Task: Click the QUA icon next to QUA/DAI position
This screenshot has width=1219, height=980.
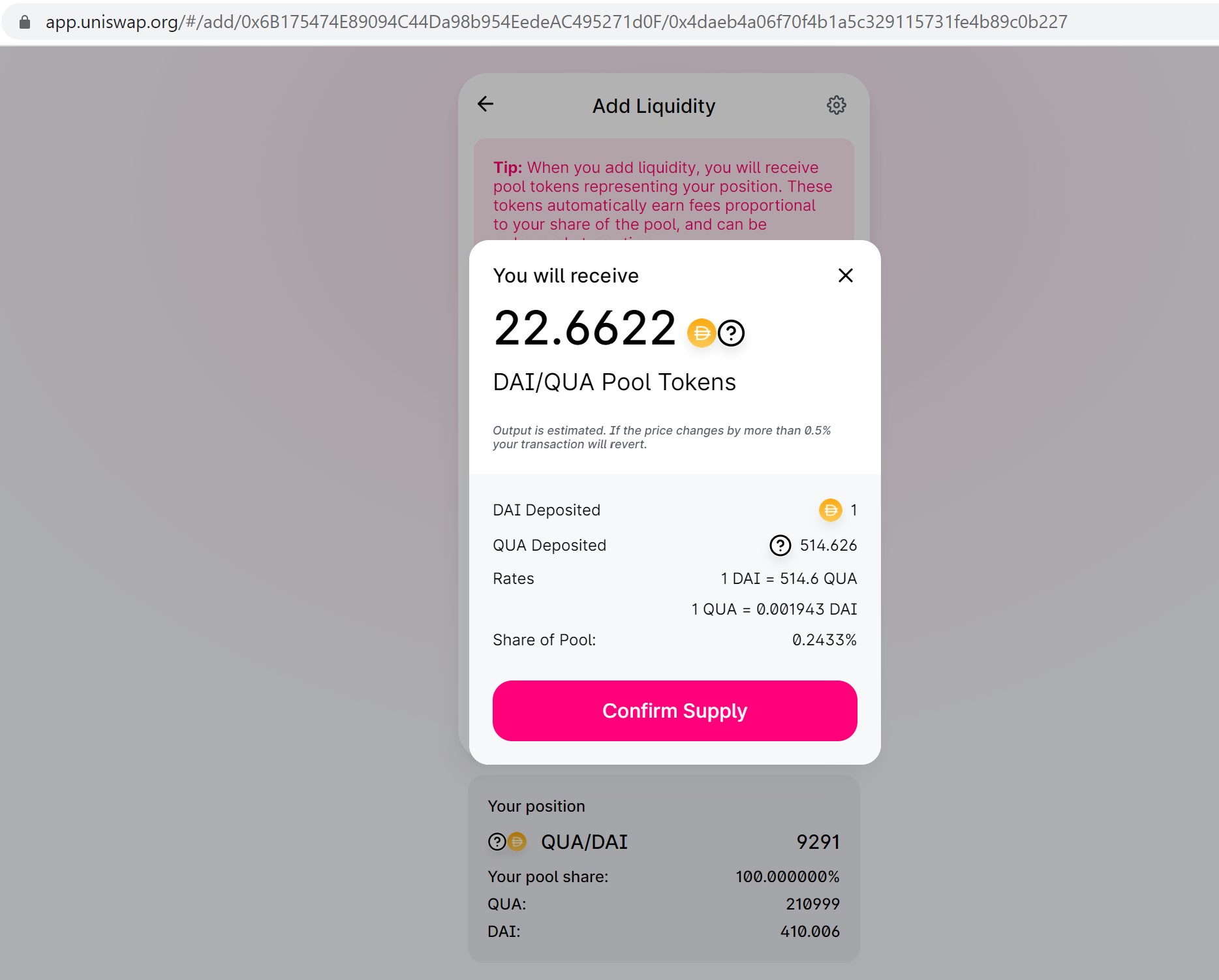Action: tap(497, 842)
